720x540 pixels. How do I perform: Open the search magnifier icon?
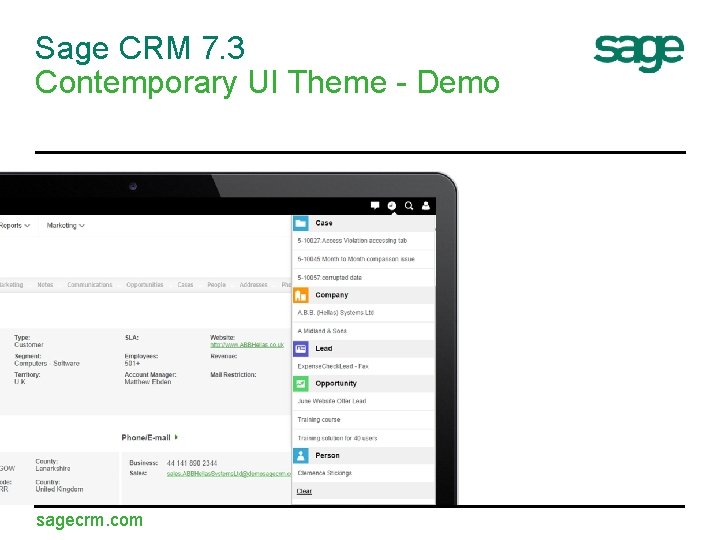click(409, 205)
